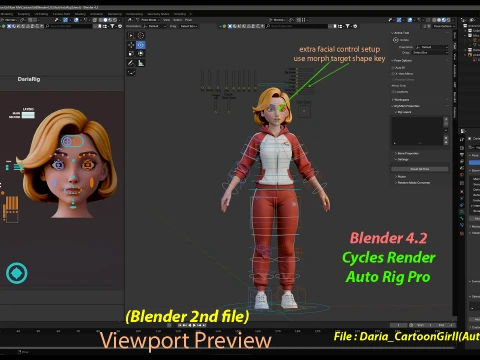Expand the Workspace panel

(x=400, y=100)
